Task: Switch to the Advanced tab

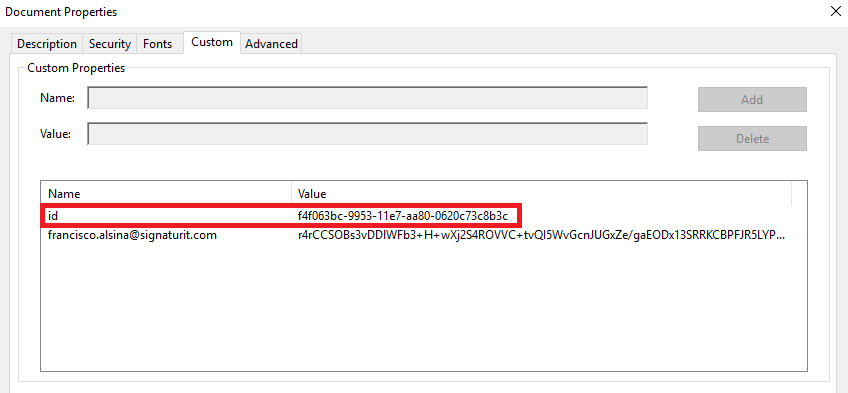Action: click(x=271, y=44)
